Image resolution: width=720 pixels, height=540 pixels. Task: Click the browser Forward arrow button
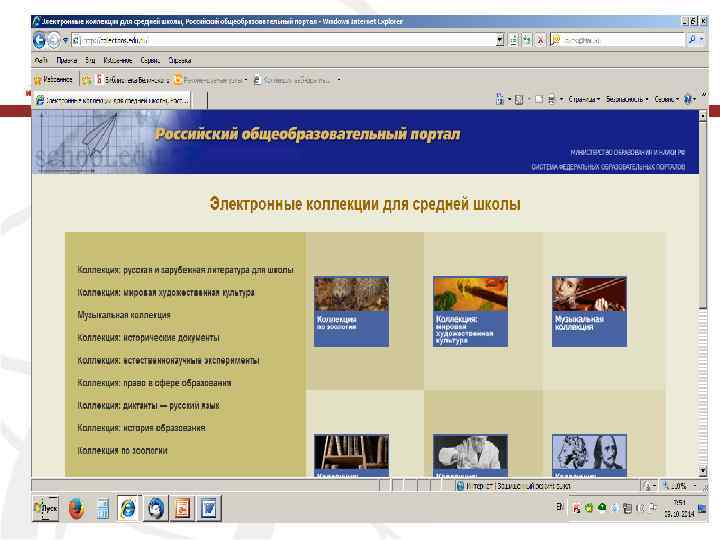coord(54,40)
